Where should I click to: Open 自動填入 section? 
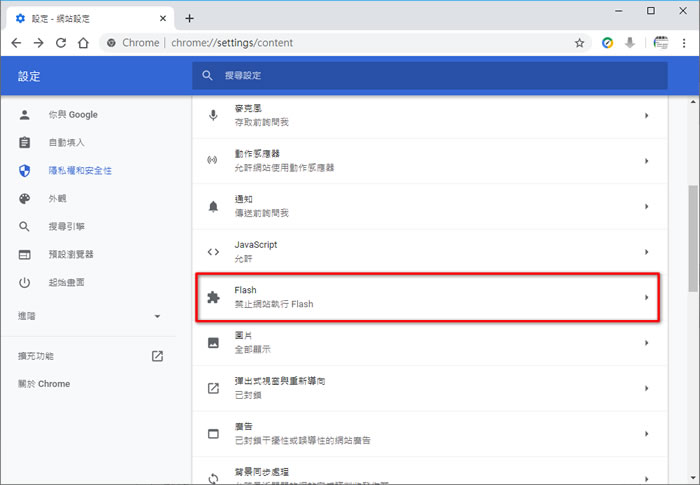67,142
